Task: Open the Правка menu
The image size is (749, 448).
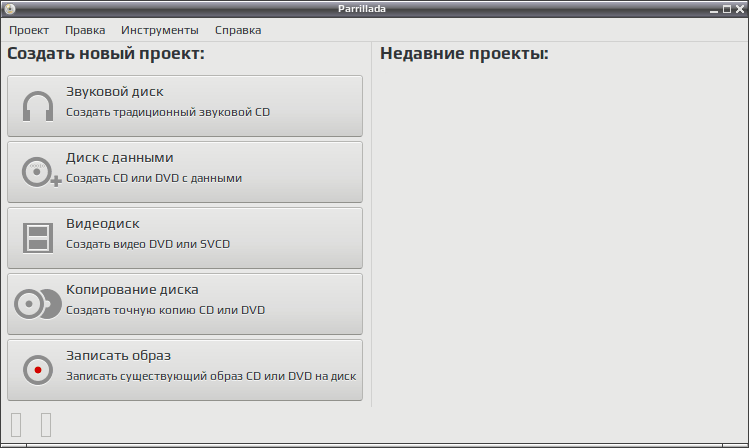Action: tap(85, 30)
